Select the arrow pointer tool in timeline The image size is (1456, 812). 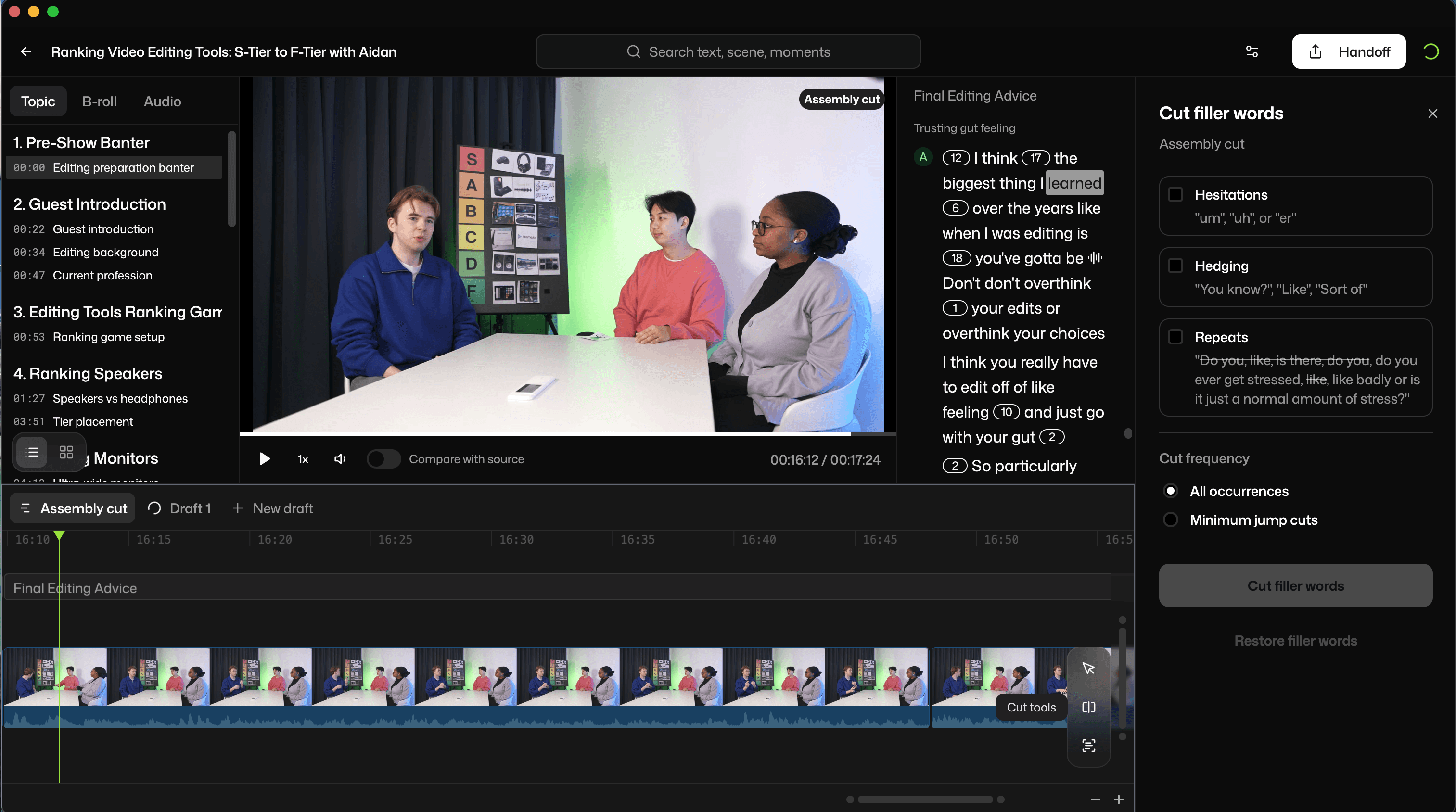click(1088, 669)
